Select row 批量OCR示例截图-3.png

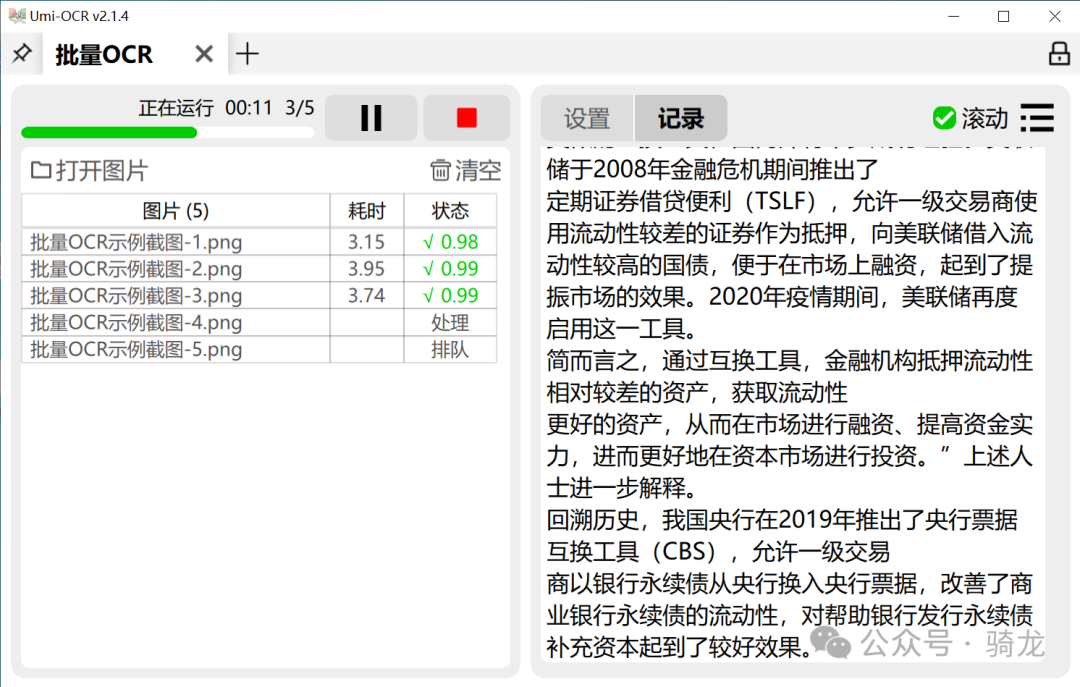click(x=259, y=296)
